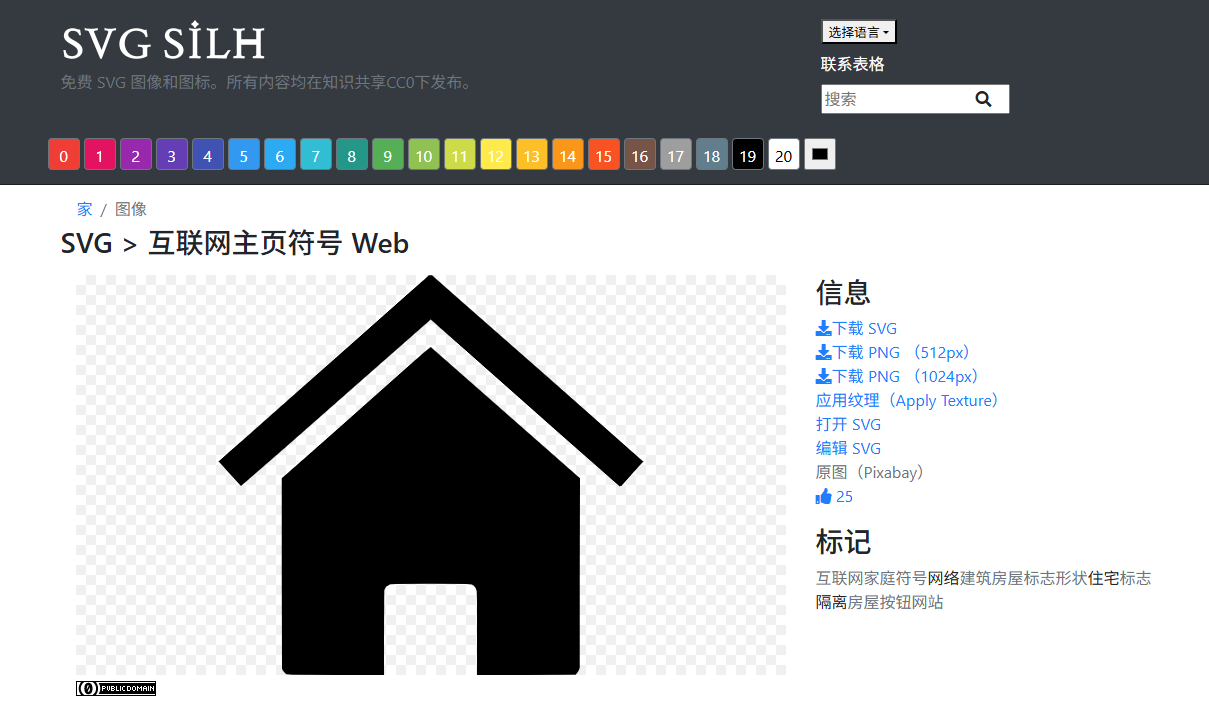The width and height of the screenshot is (1209, 709).
Task: Select the black rectangle swatch button
Action: (820, 154)
